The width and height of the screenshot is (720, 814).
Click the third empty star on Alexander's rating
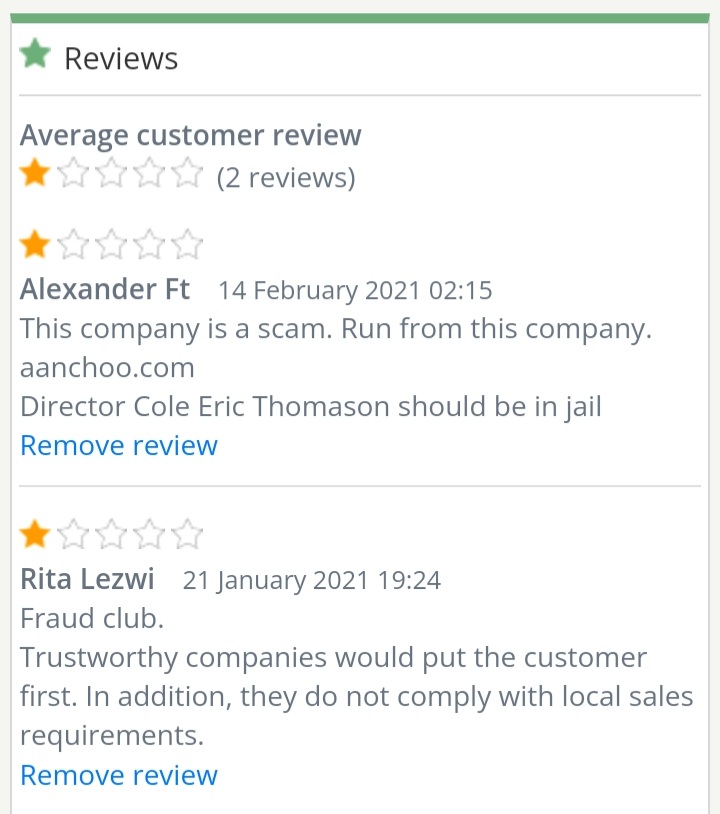(x=110, y=242)
